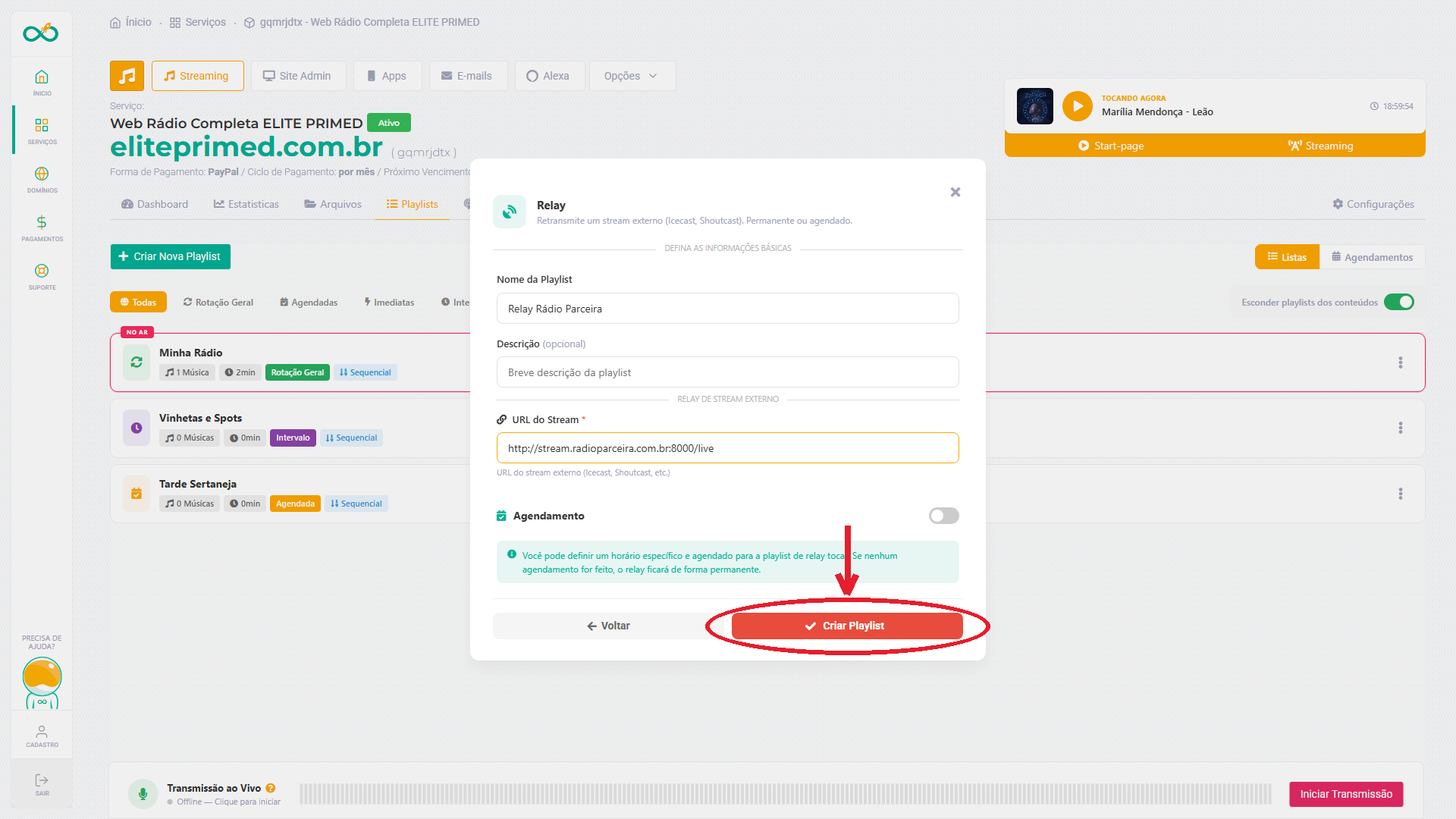Click the Relay broadcast icon in dialog
The image size is (1456, 819).
[x=510, y=212]
